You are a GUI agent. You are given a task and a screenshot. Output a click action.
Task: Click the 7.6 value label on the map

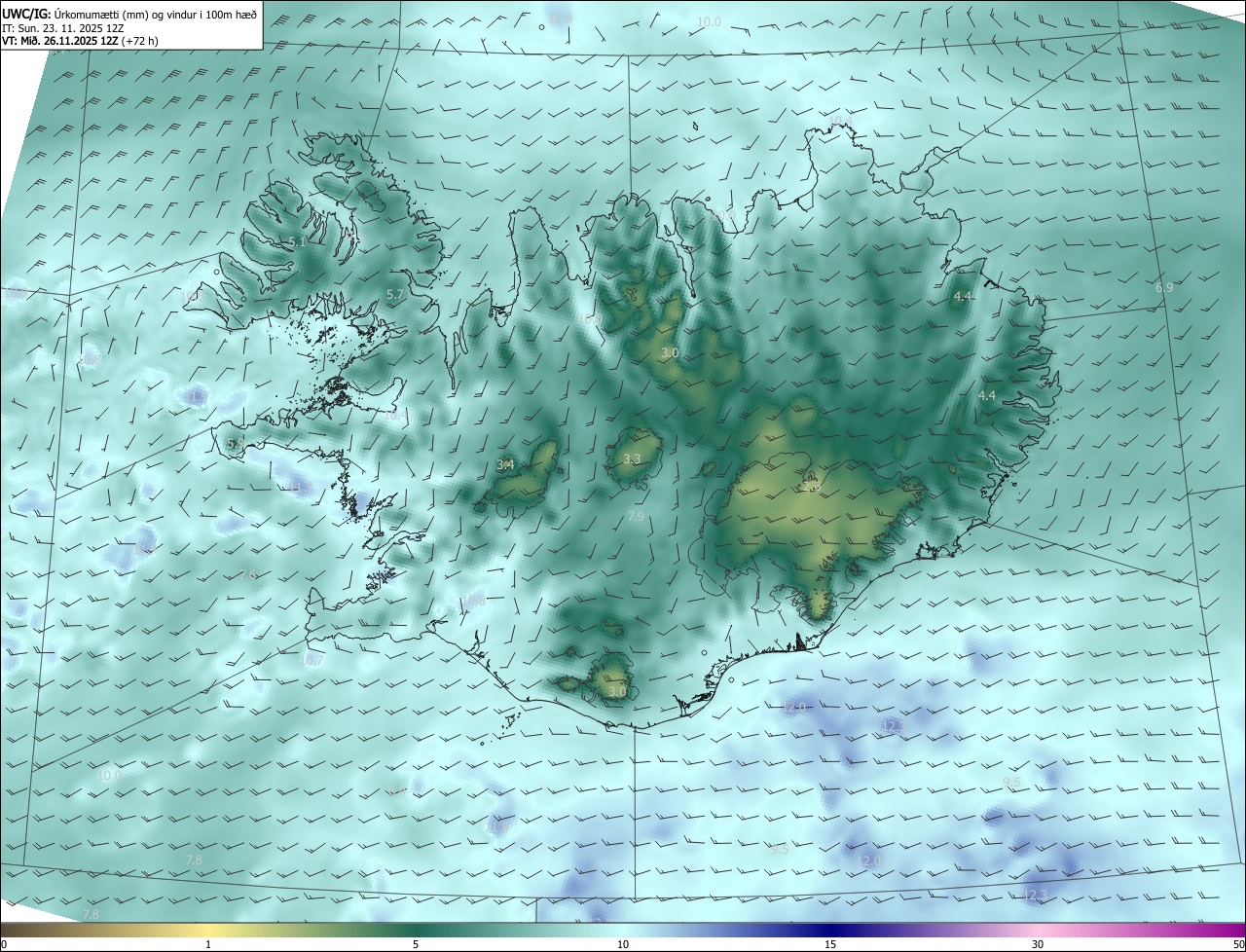coord(247,575)
